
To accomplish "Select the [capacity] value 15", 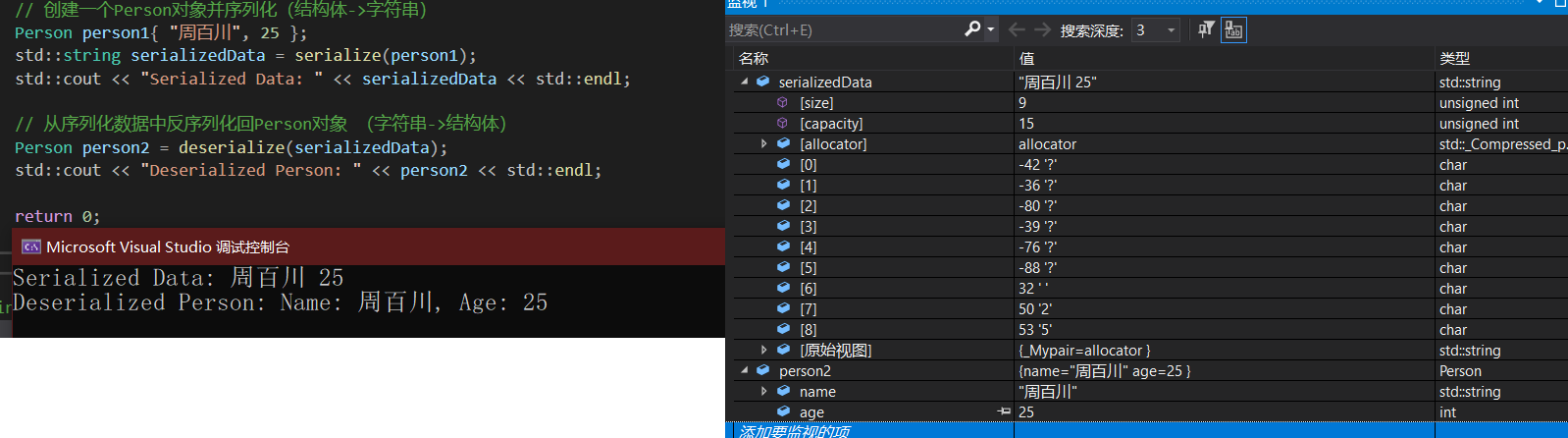I will tap(1026, 124).
